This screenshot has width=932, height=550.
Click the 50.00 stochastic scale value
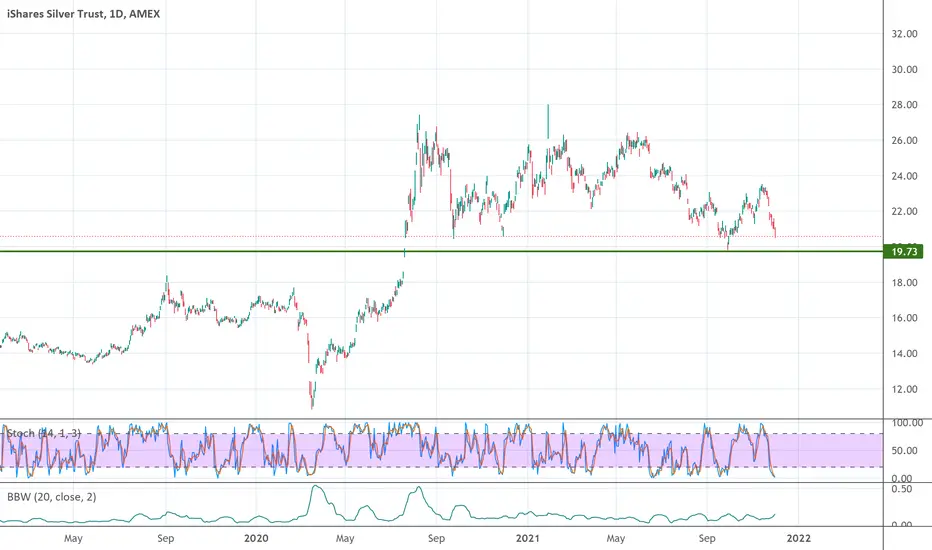click(x=904, y=450)
